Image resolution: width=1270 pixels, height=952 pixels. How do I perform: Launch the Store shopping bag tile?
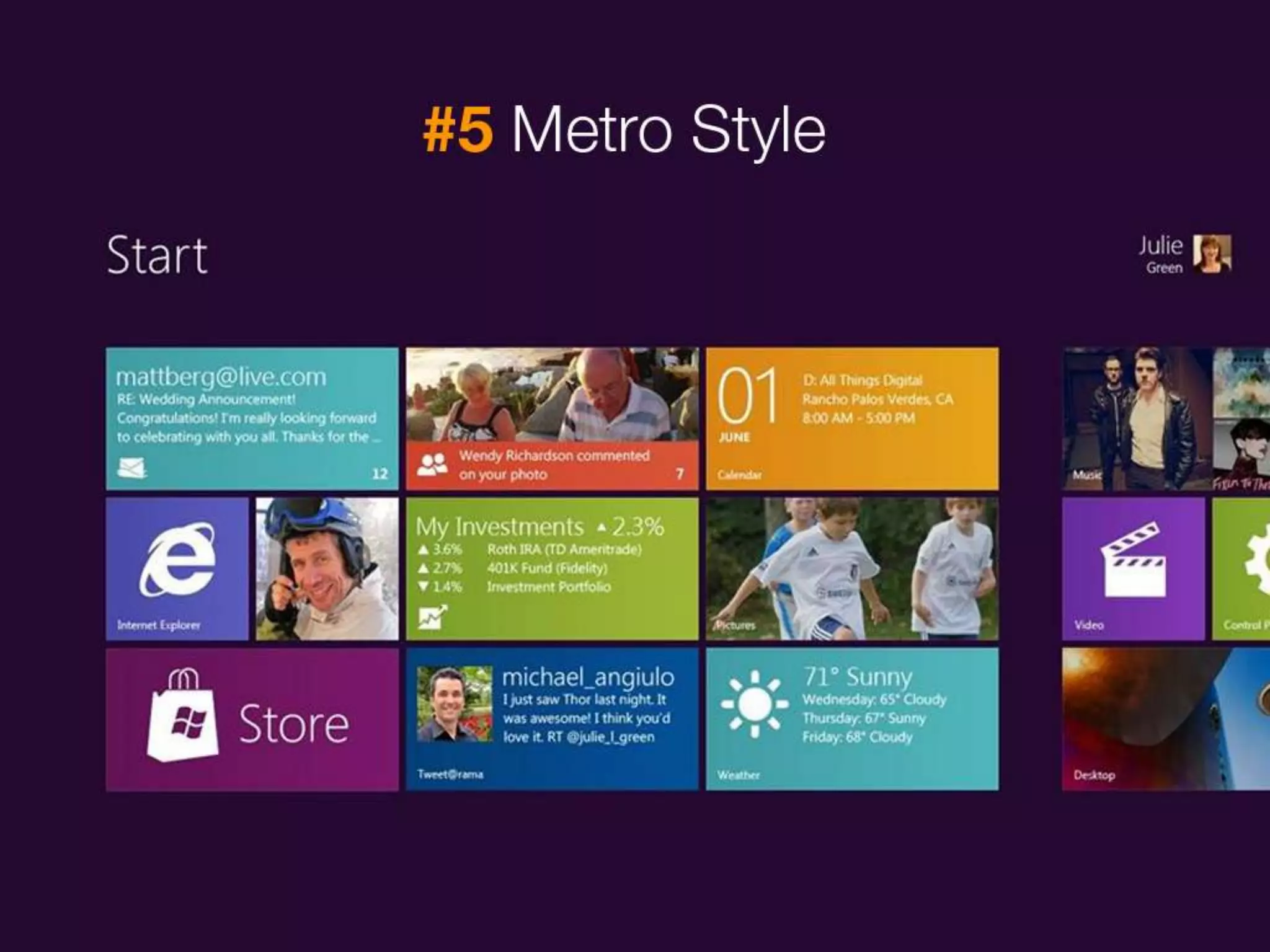(252, 720)
